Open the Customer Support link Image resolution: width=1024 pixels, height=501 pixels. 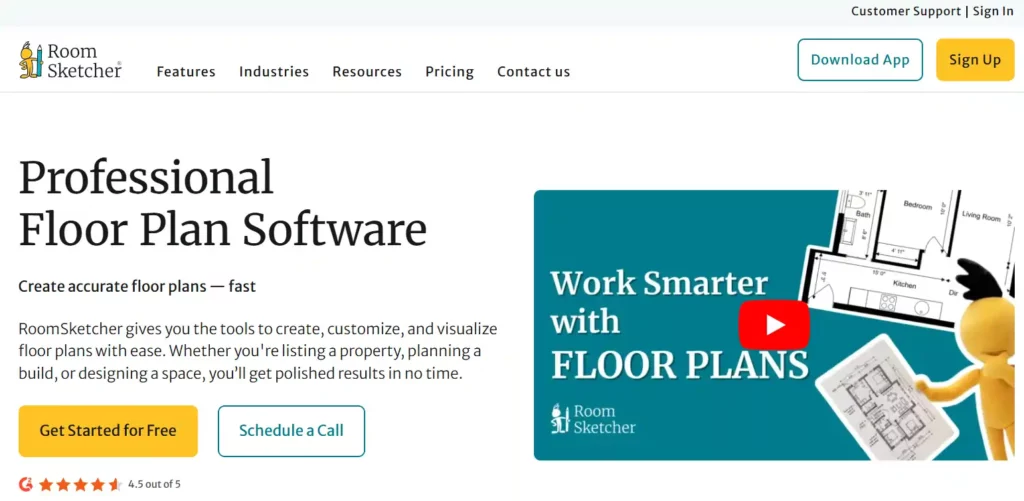[905, 11]
